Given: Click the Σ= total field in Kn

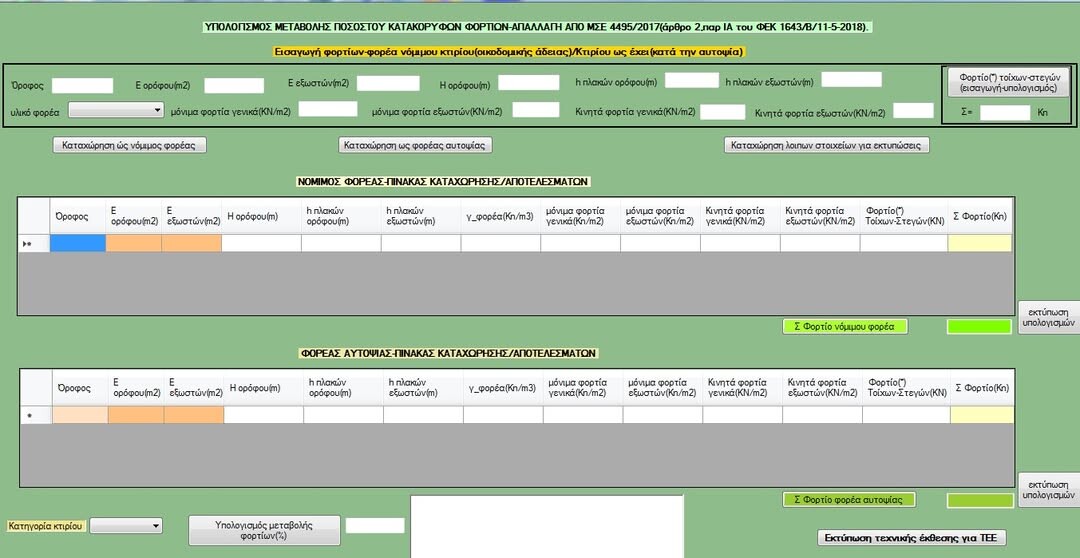Looking at the screenshot, I should [1004, 113].
